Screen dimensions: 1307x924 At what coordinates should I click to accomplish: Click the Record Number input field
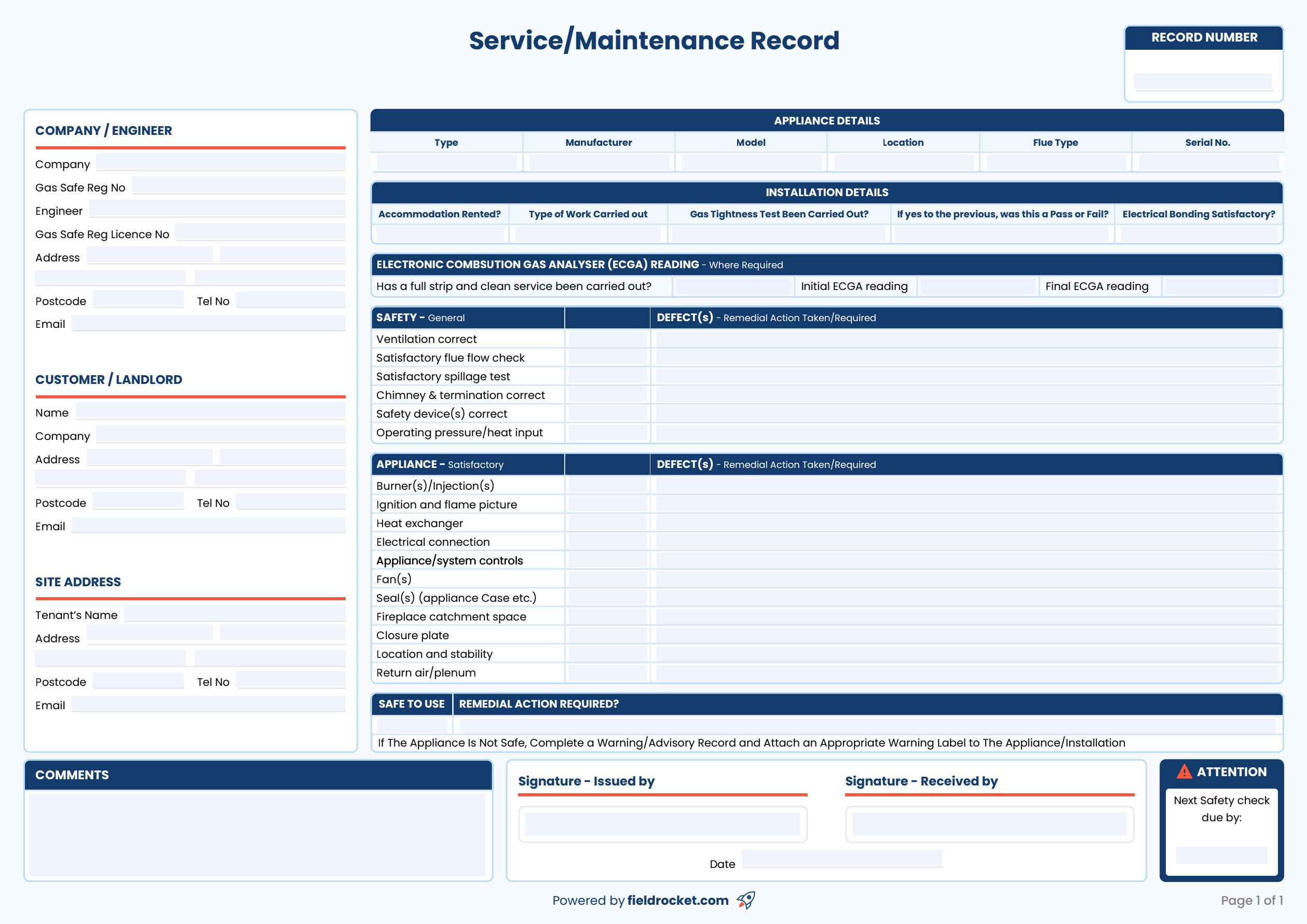tap(1203, 81)
